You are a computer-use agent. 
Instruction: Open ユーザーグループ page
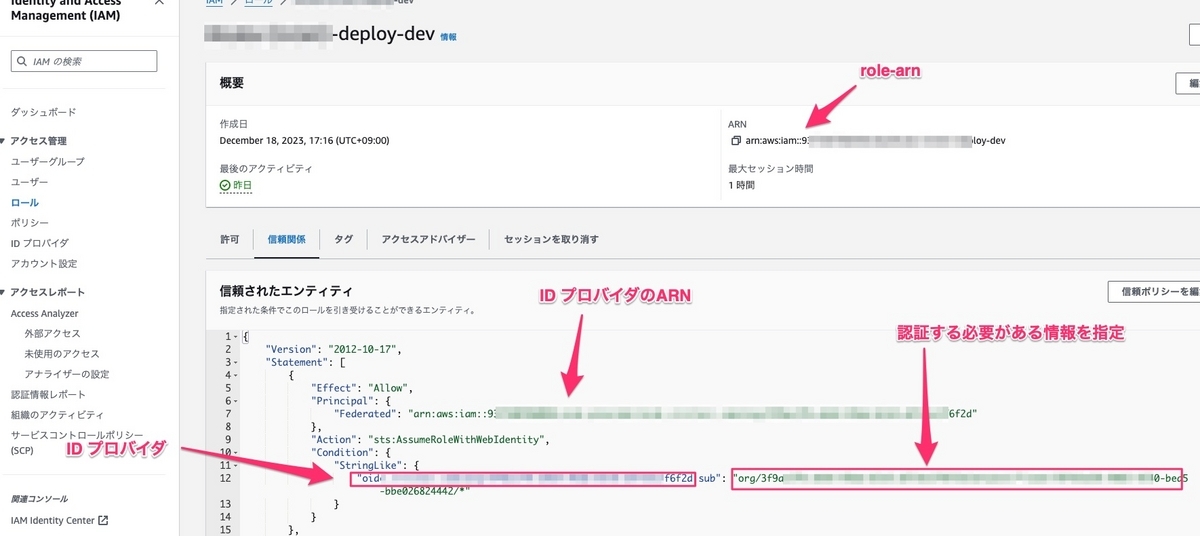47,161
